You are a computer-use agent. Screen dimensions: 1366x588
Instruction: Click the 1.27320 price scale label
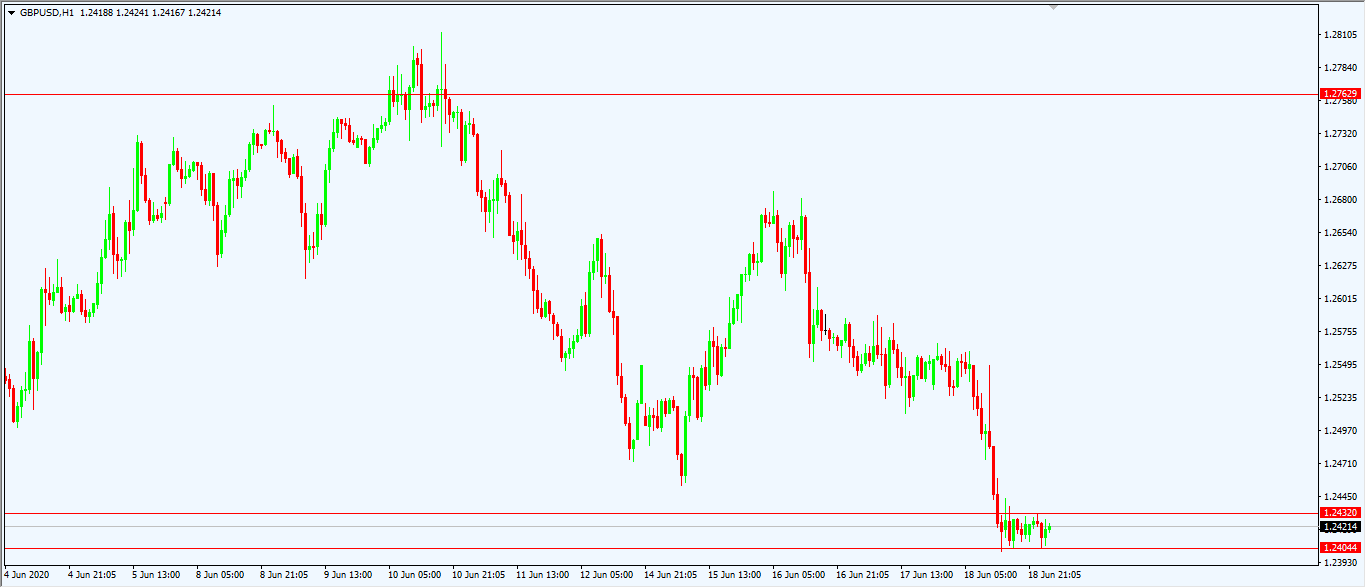click(x=1340, y=134)
